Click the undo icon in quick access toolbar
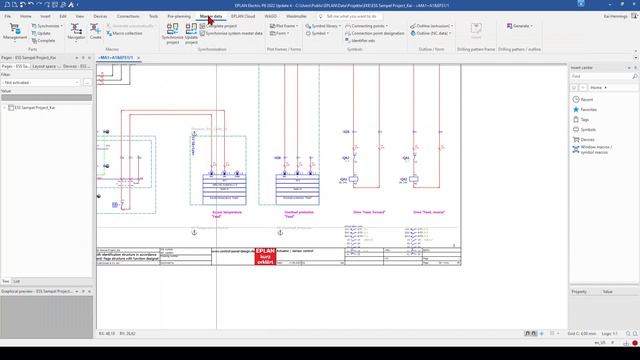640x360 pixels. click(x=31, y=5)
